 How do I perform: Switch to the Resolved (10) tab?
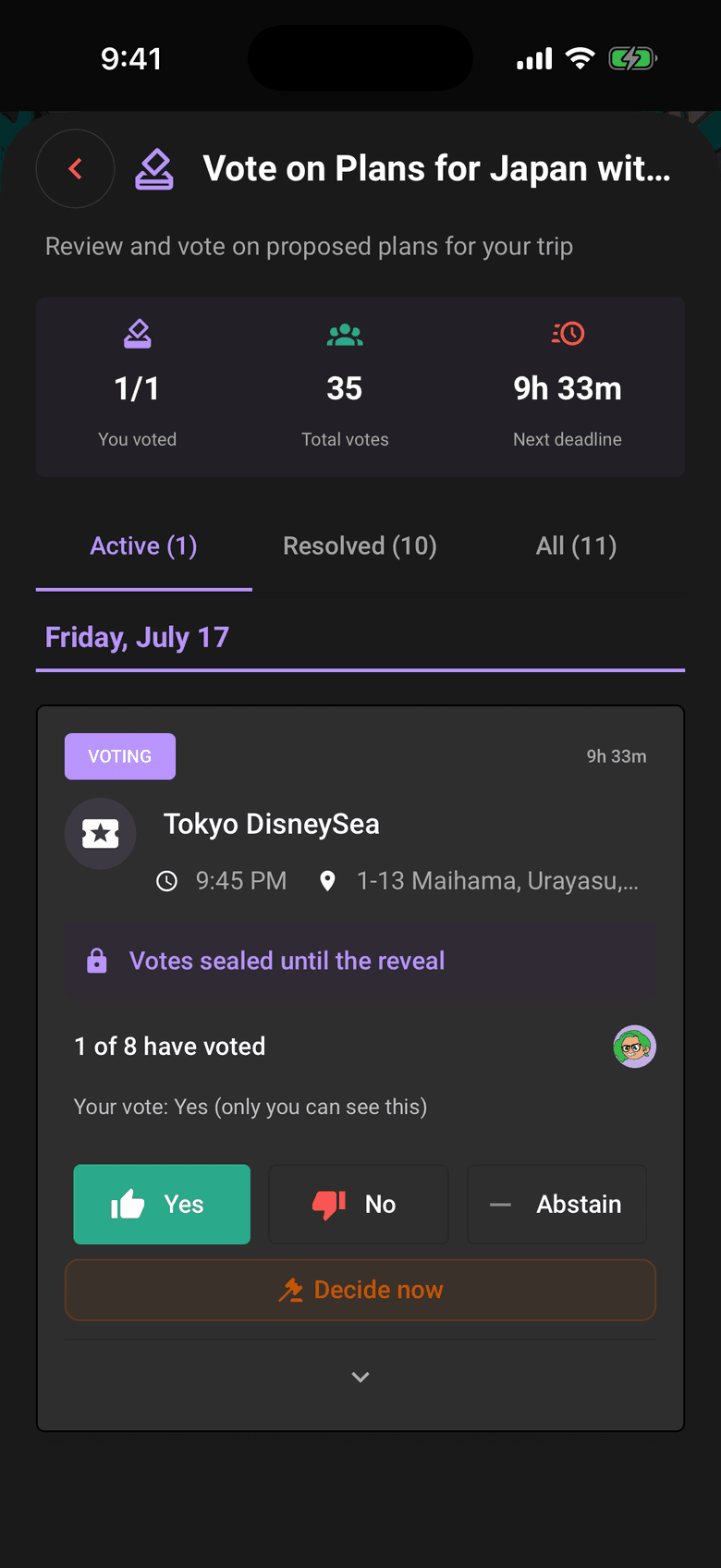click(360, 545)
